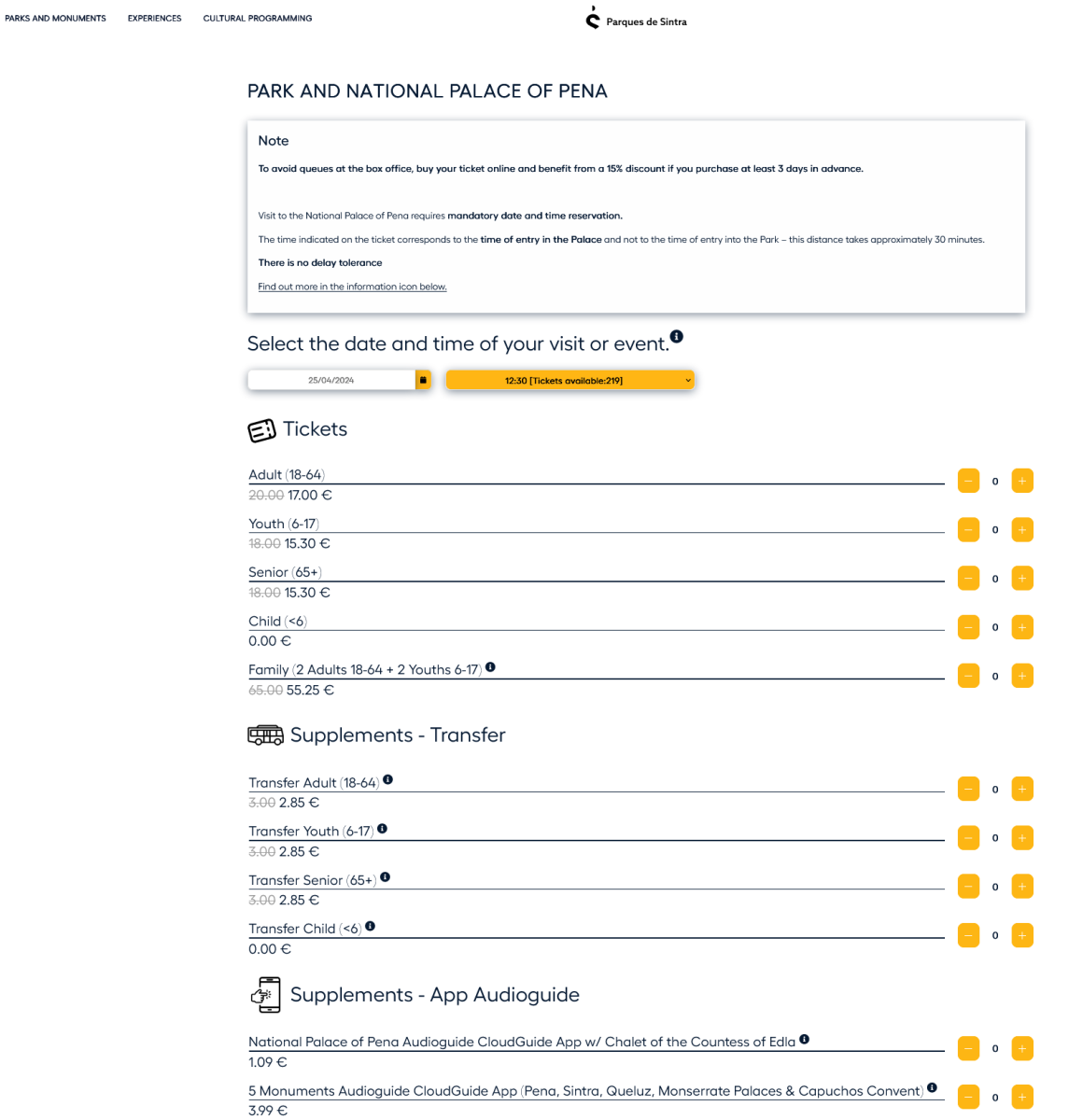The height and width of the screenshot is (1120, 1069).
Task: Open Cultural Programming menu
Action: (x=258, y=19)
